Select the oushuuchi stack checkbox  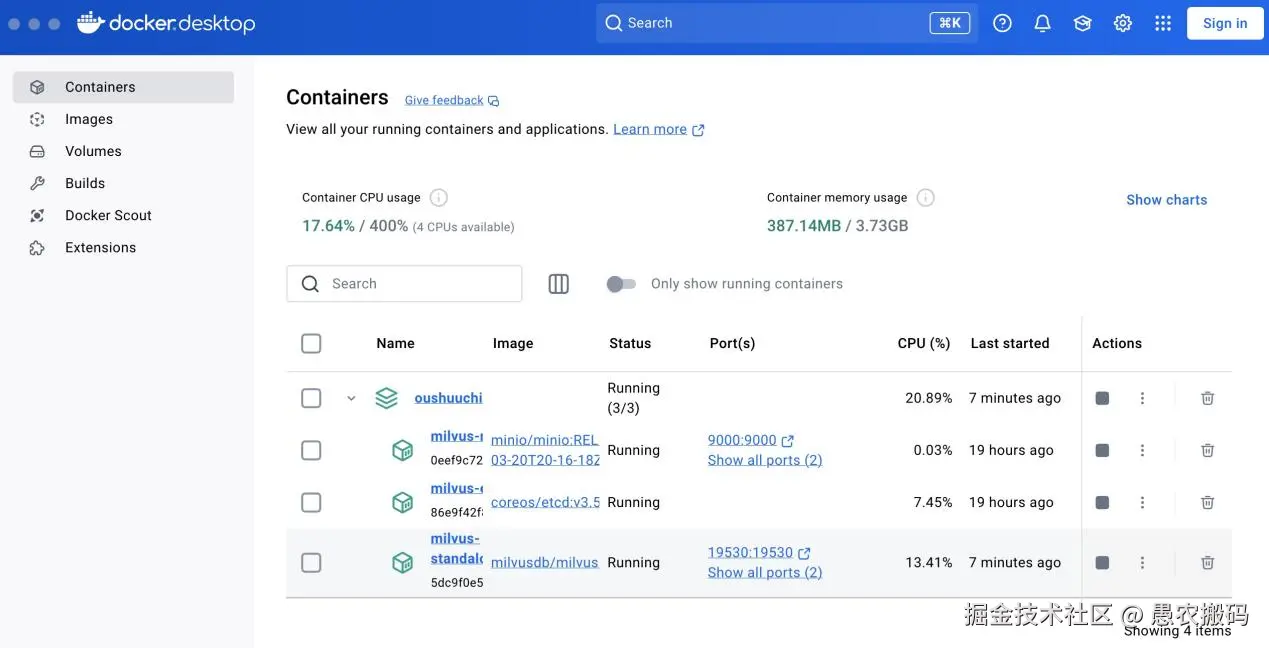[x=311, y=398]
